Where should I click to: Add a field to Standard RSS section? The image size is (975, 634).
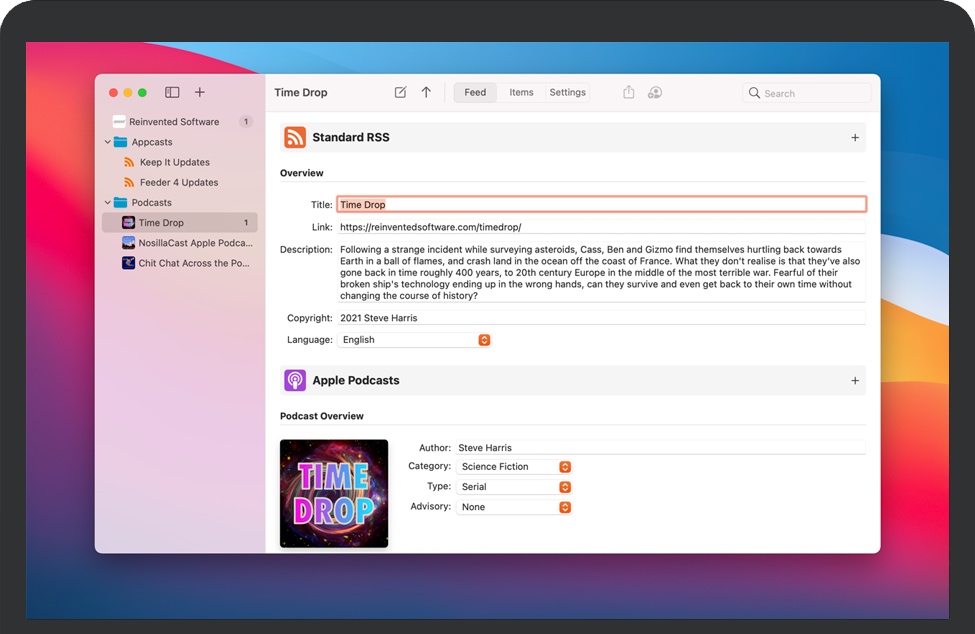click(855, 138)
